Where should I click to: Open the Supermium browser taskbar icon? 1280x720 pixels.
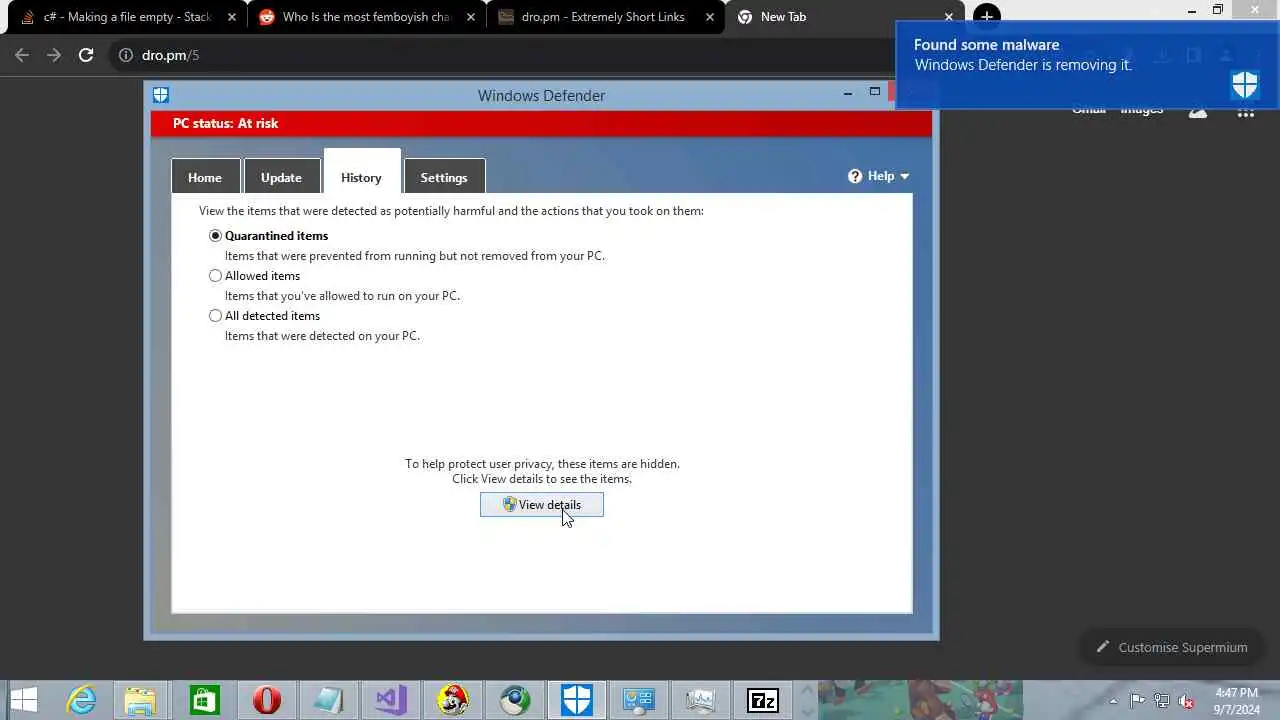(515, 701)
